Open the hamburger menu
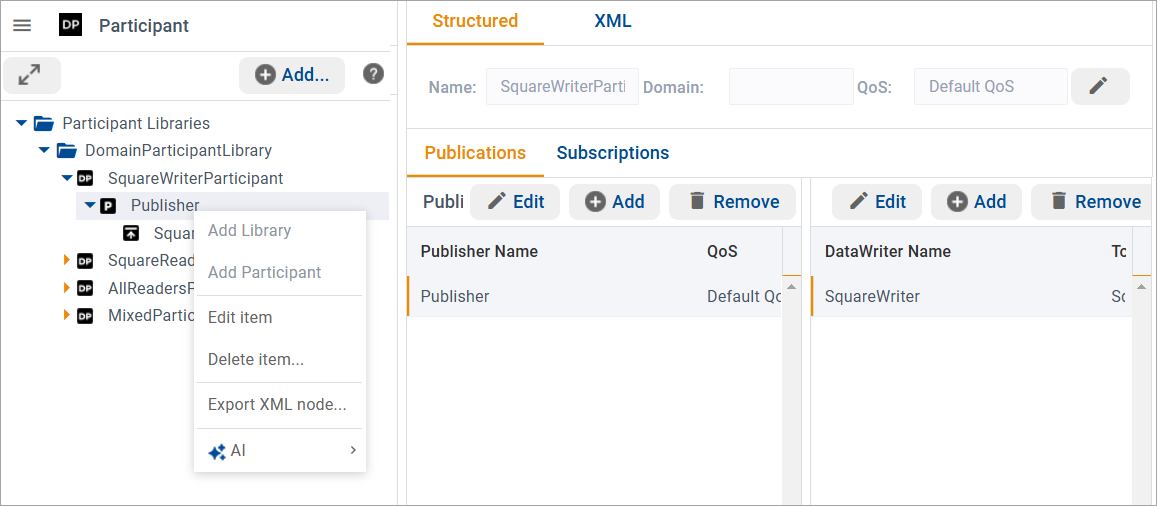The width and height of the screenshot is (1157, 506). point(22,26)
